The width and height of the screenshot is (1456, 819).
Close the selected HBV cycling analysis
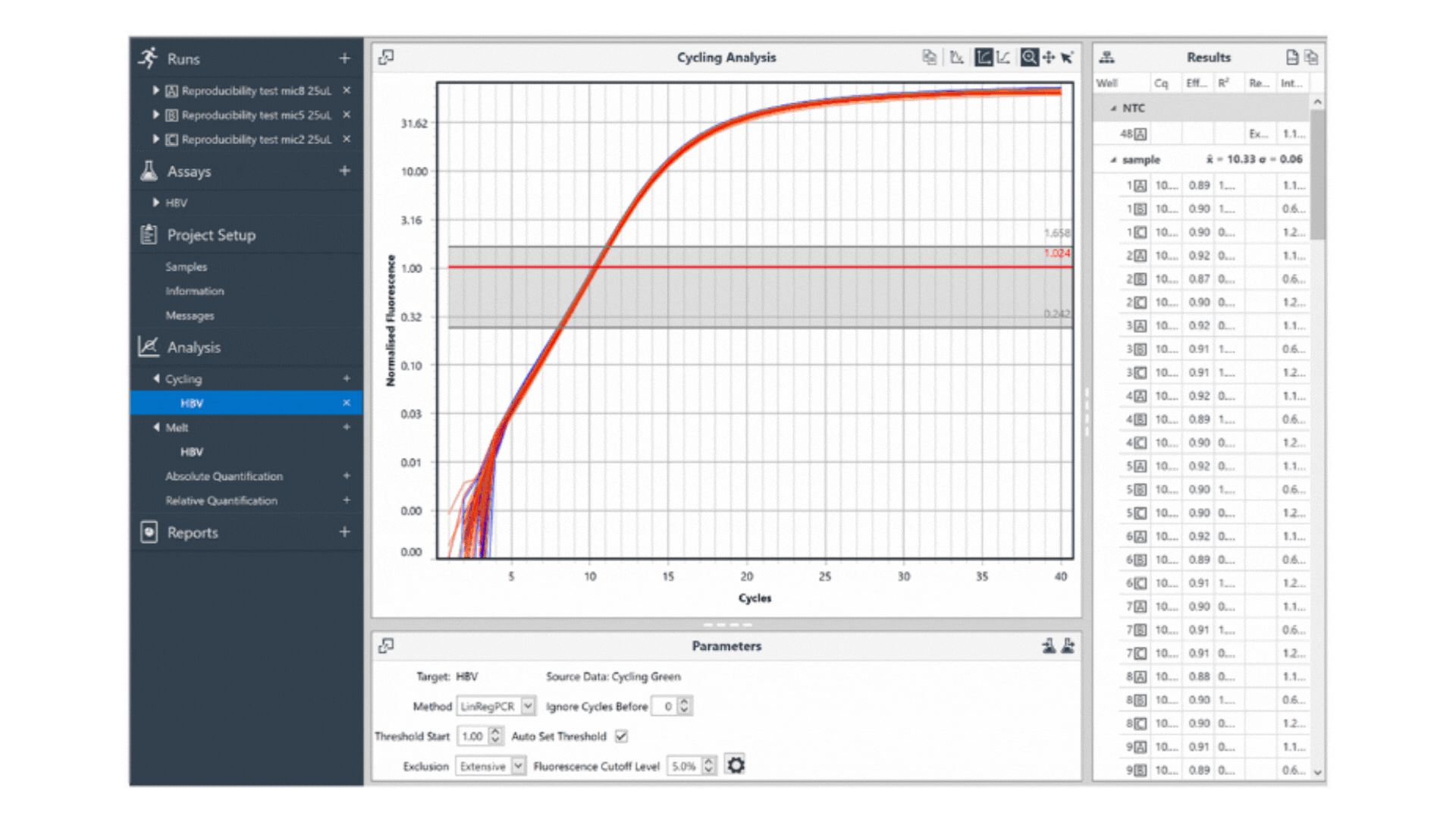(x=347, y=403)
